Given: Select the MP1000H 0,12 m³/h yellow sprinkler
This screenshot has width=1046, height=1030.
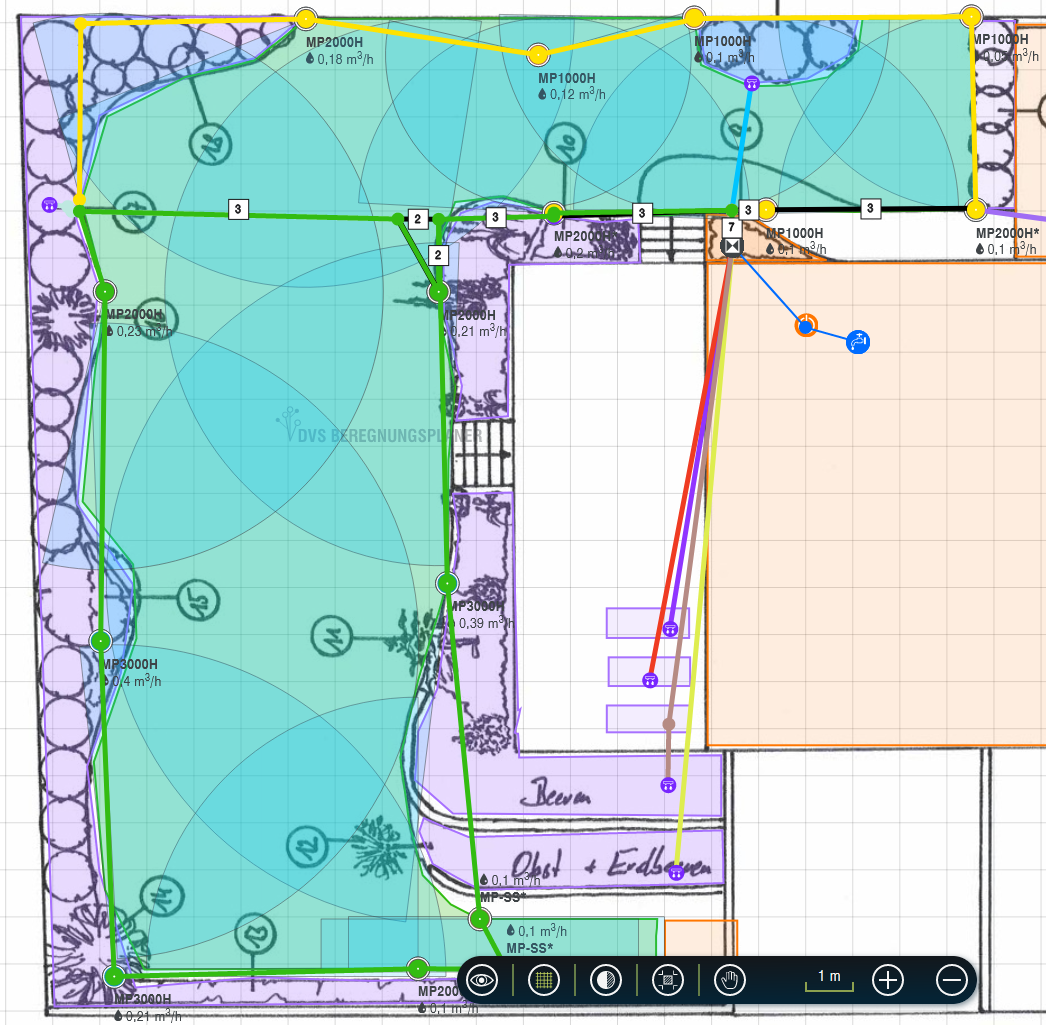Looking at the screenshot, I should (538, 55).
